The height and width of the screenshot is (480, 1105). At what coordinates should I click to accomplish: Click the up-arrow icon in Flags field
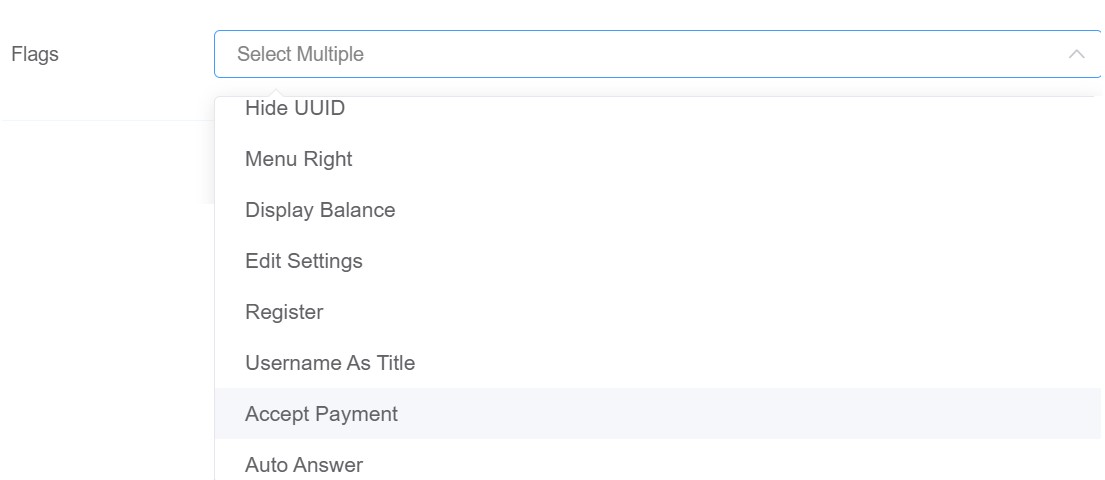[x=1076, y=54]
